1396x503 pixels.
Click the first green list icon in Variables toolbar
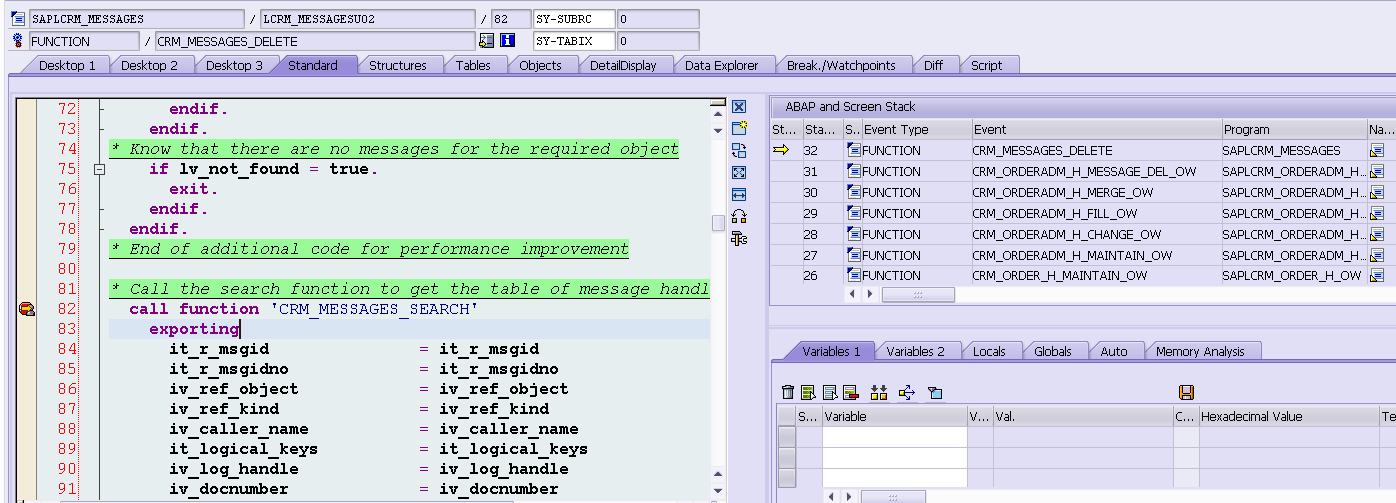tap(808, 392)
